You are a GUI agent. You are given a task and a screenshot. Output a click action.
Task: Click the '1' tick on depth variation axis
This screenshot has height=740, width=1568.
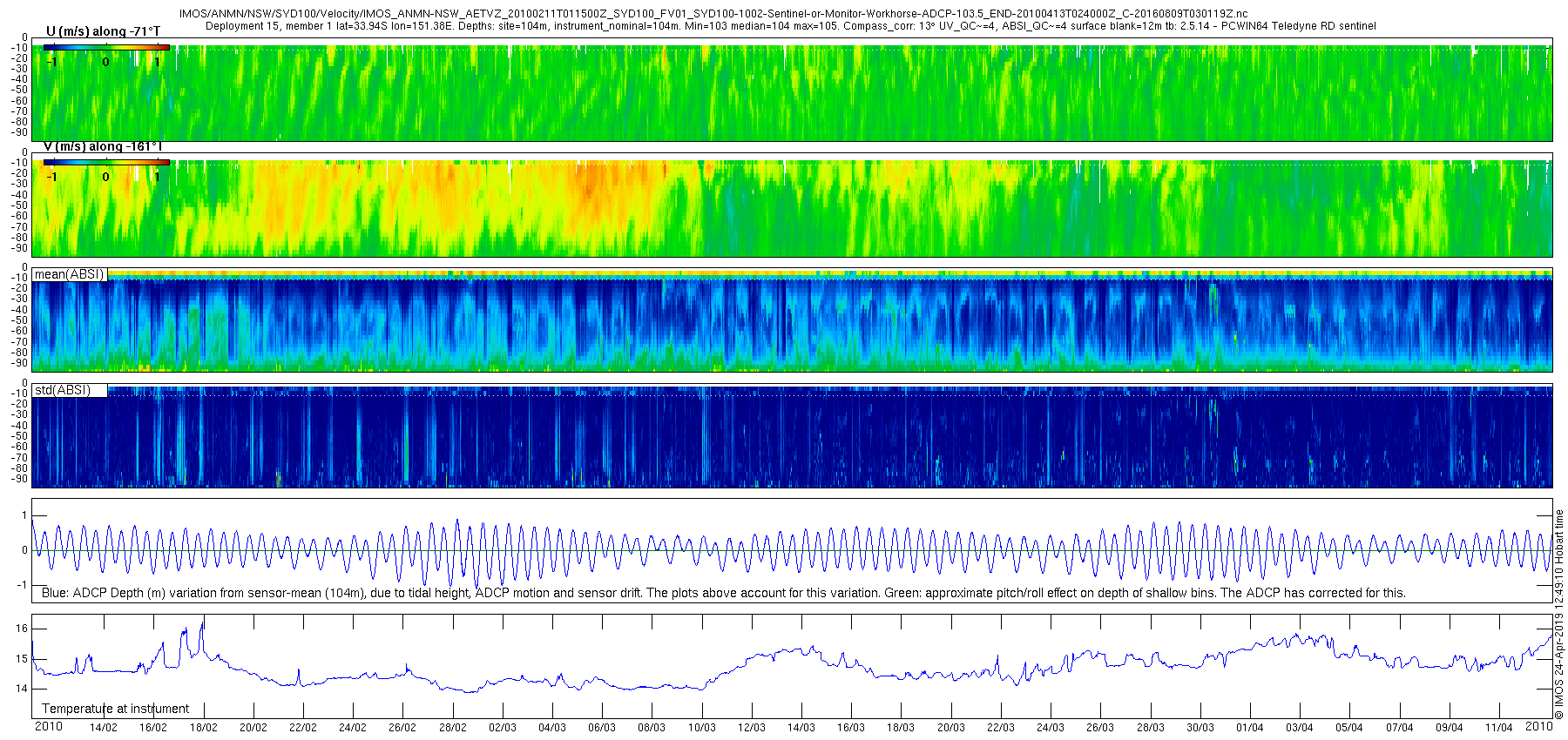pos(24,515)
